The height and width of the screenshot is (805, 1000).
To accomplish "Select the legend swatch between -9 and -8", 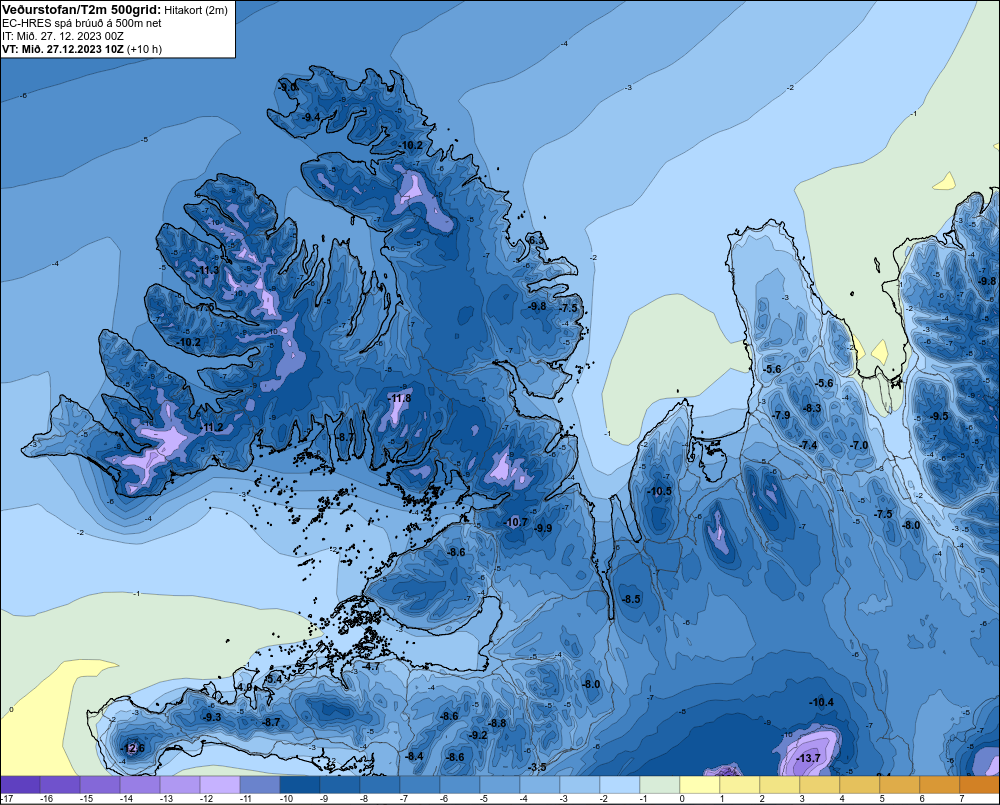I will click(340, 785).
